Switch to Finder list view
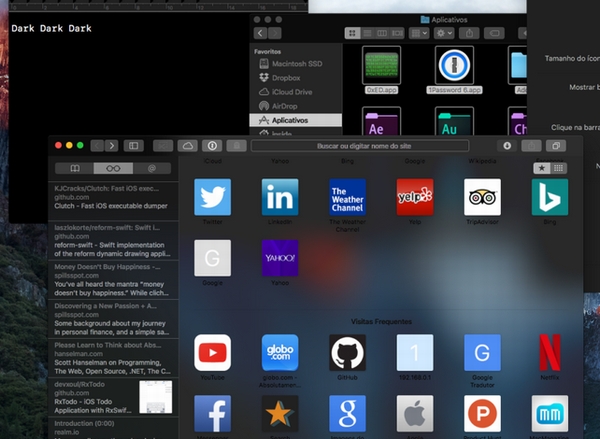The image size is (600, 439). [x=368, y=33]
